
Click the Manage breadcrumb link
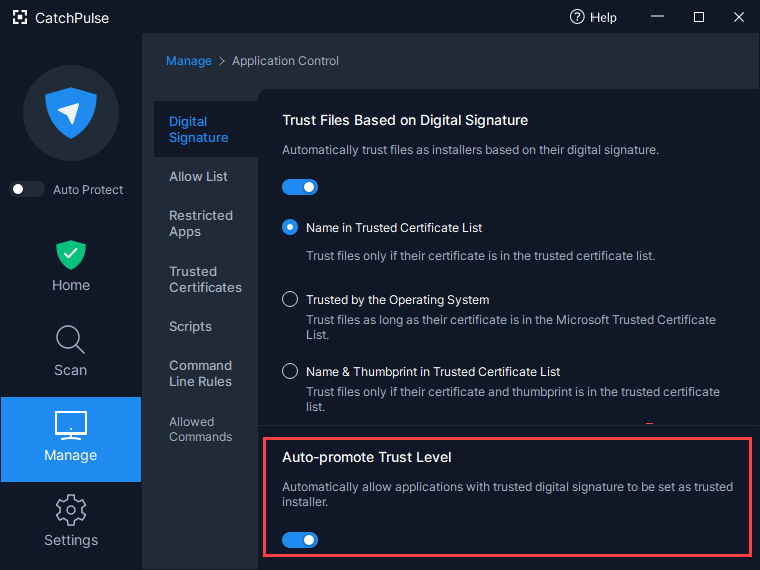click(189, 61)
